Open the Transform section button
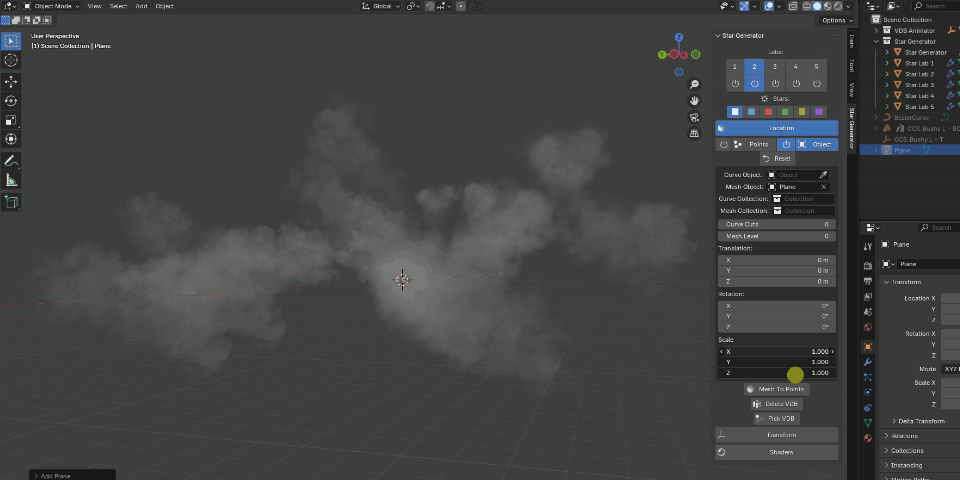This screenshot has width=960, height=480. [776, 435]
